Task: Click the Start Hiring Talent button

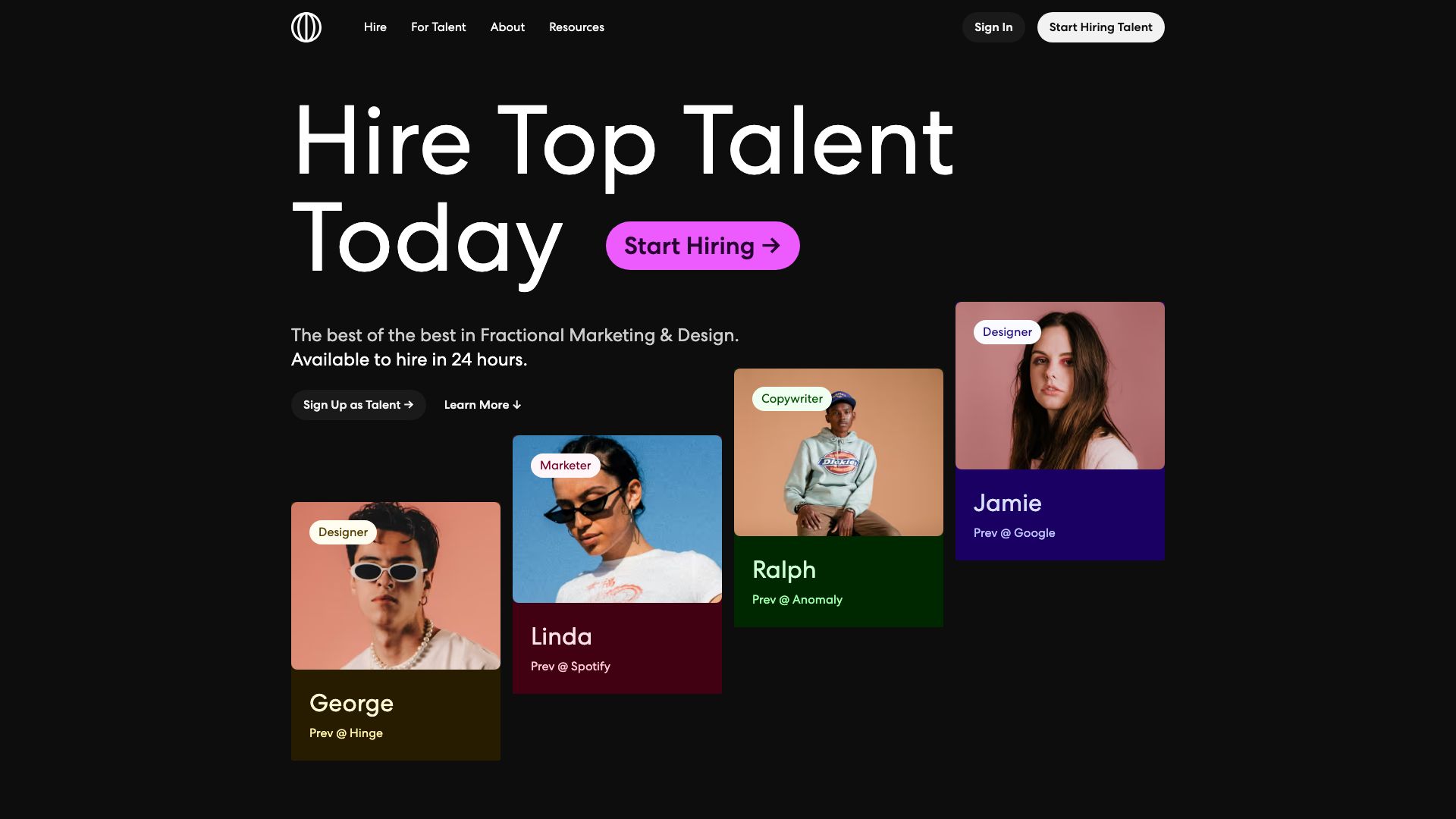Action: click(1100, 27)
